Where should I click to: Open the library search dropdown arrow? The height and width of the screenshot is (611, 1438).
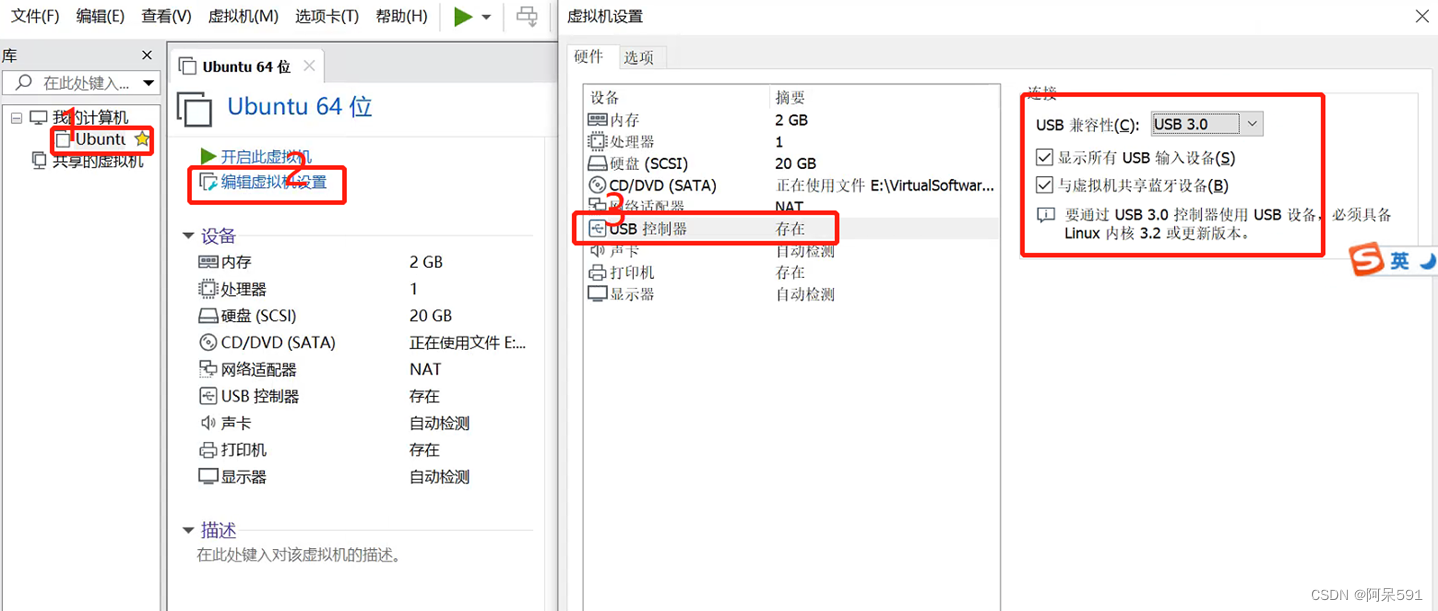149,83
